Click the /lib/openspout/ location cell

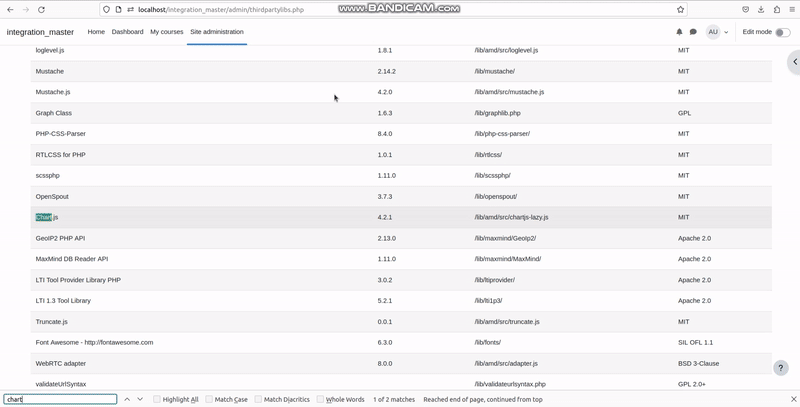495,196
